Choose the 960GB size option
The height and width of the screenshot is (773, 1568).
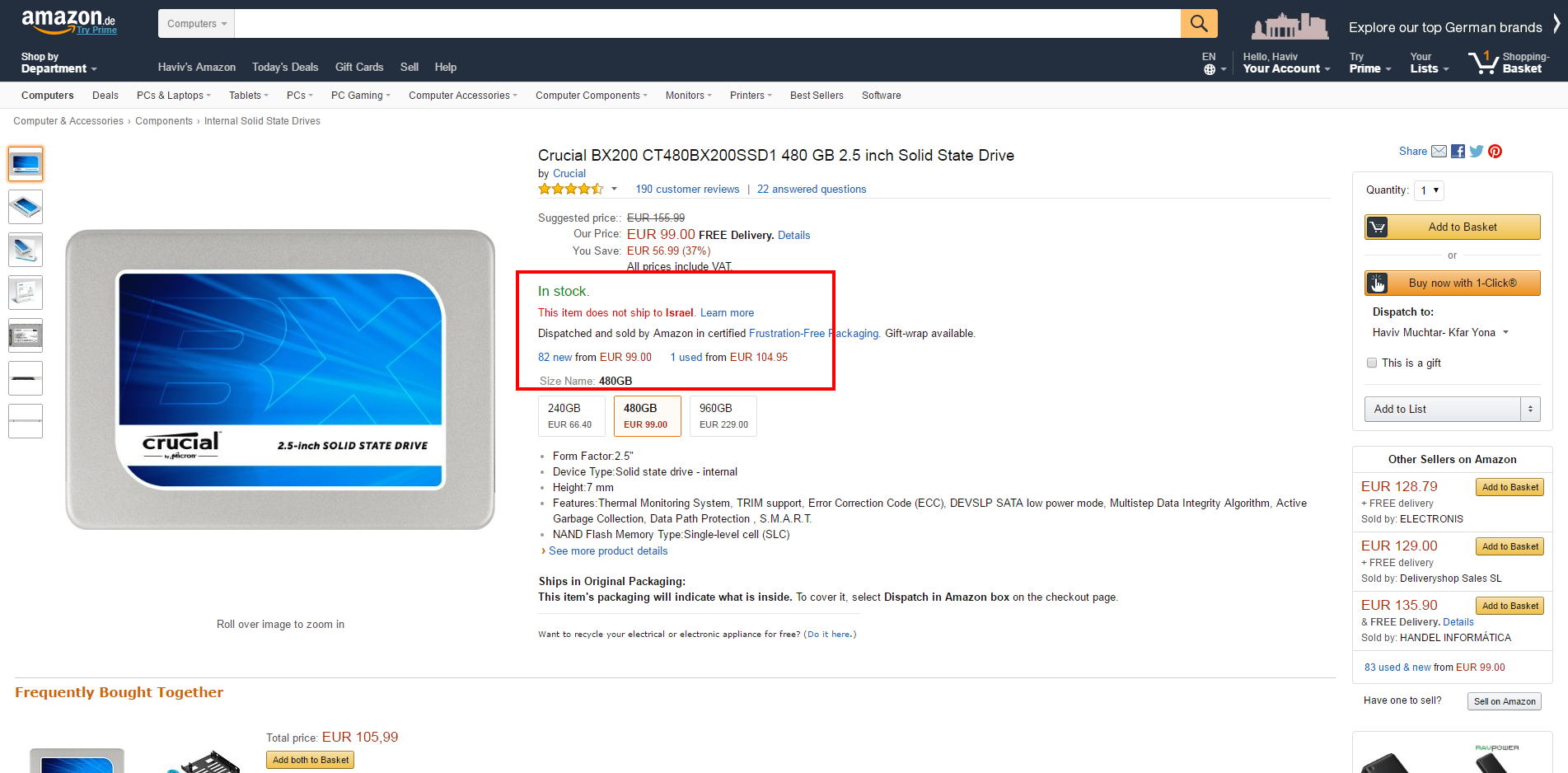(x=723, y=415)
